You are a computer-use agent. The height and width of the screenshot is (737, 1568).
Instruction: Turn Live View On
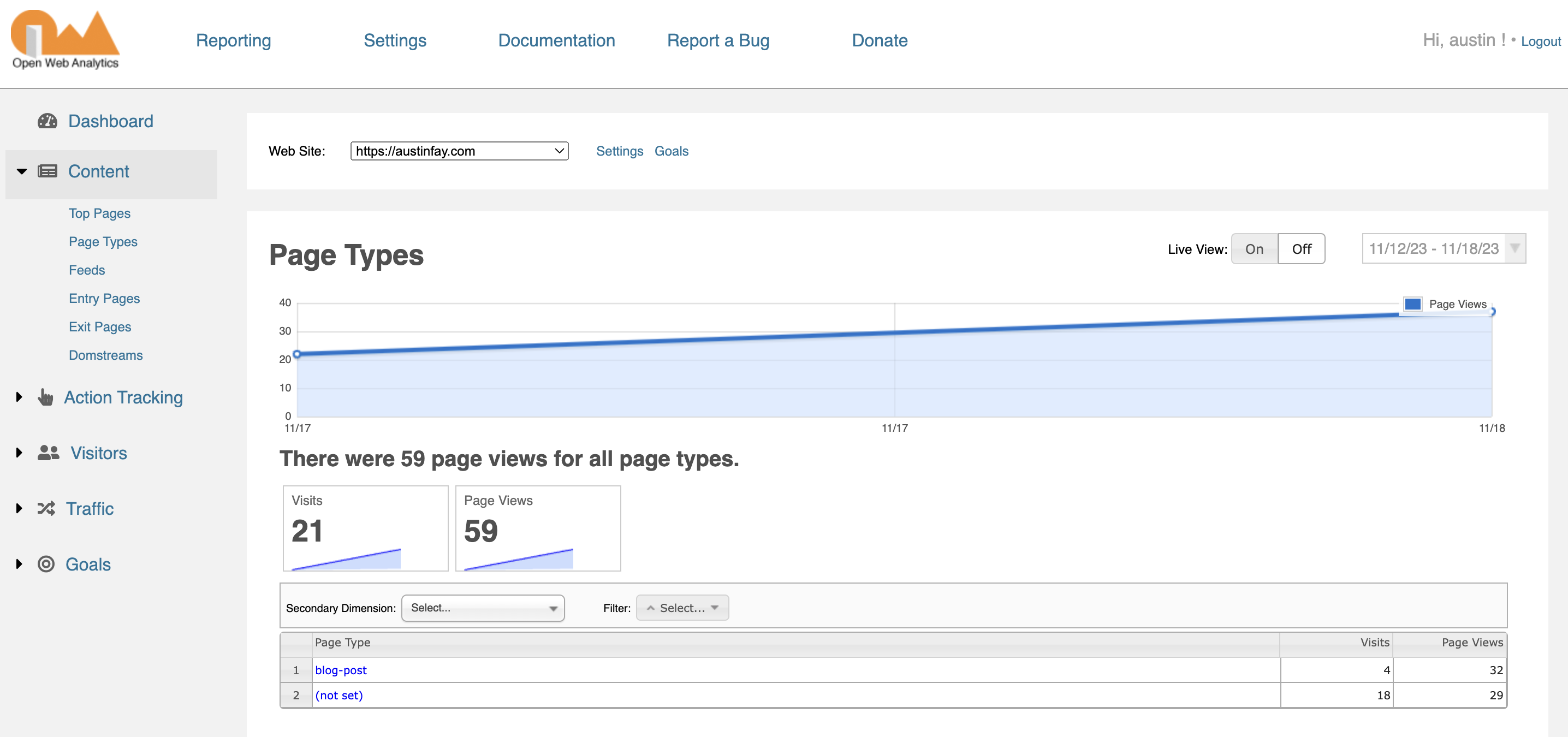1254,249
